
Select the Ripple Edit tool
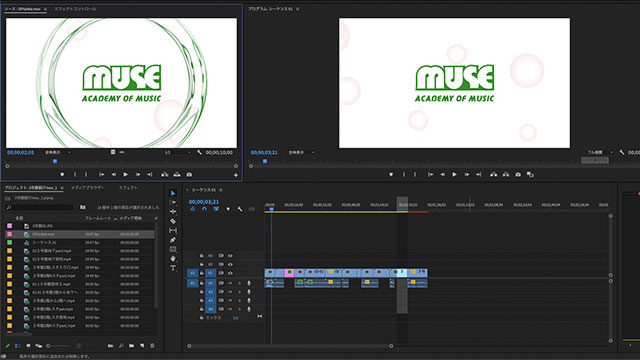173,212
